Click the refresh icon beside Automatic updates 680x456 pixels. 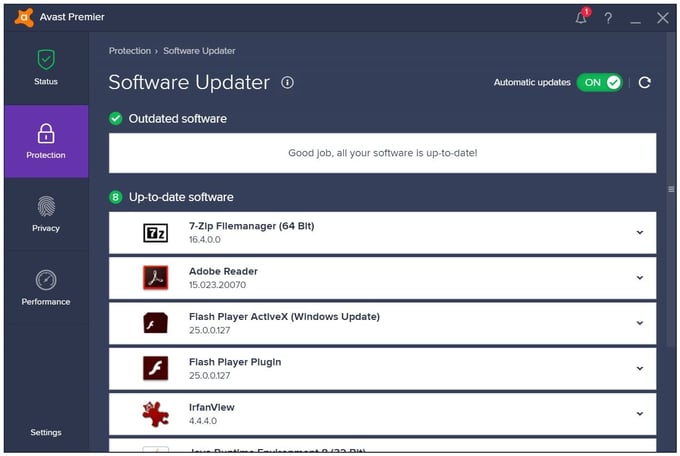(644, 83)
